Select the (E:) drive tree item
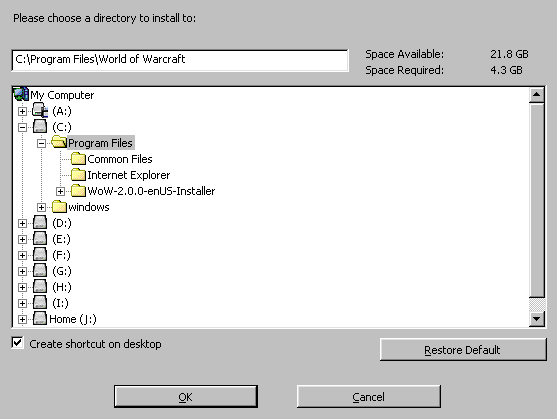The image size is (557, 419). 52,239
